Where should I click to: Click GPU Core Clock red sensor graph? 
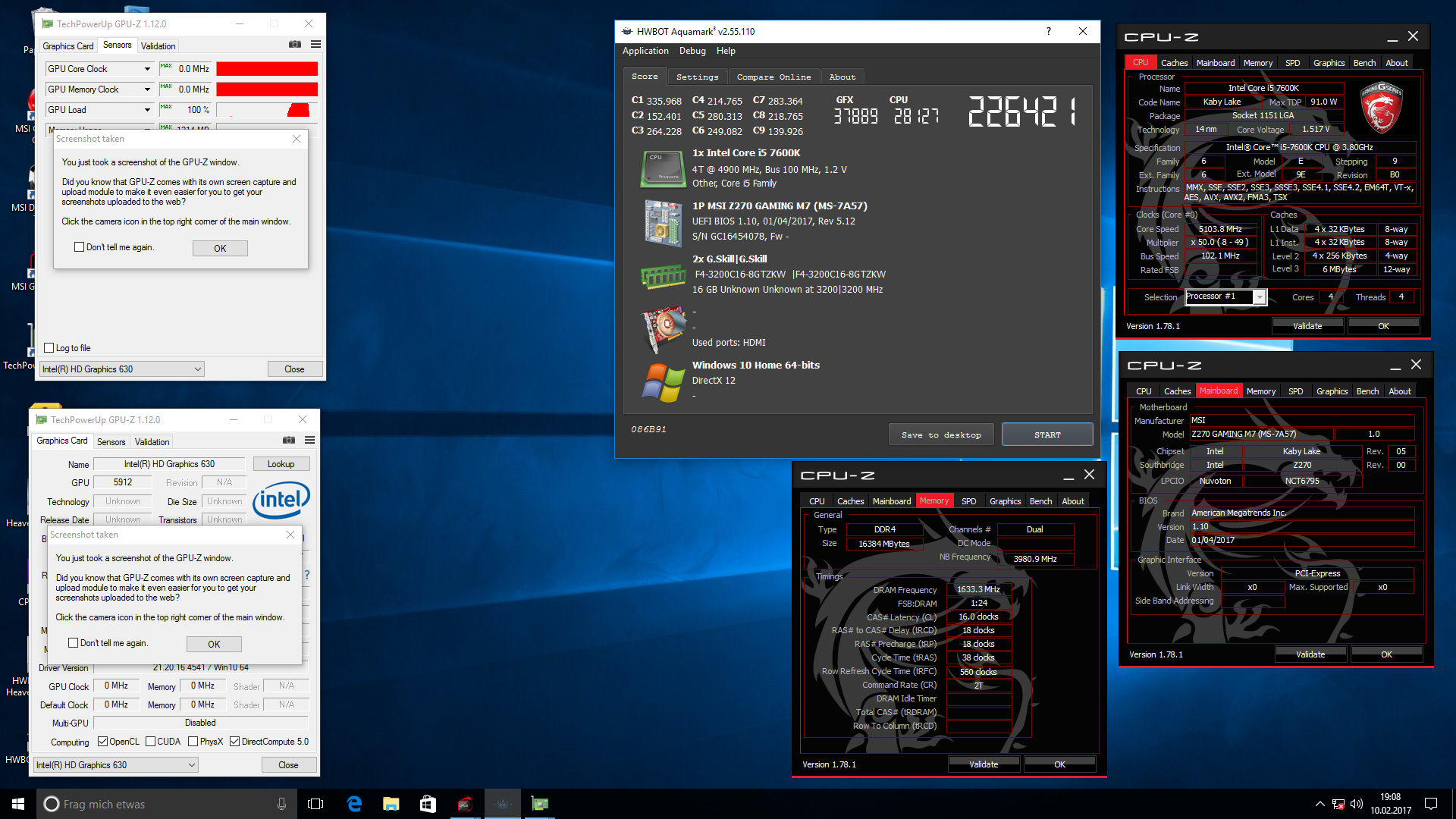pyautogui.click(x=267, y=69)
